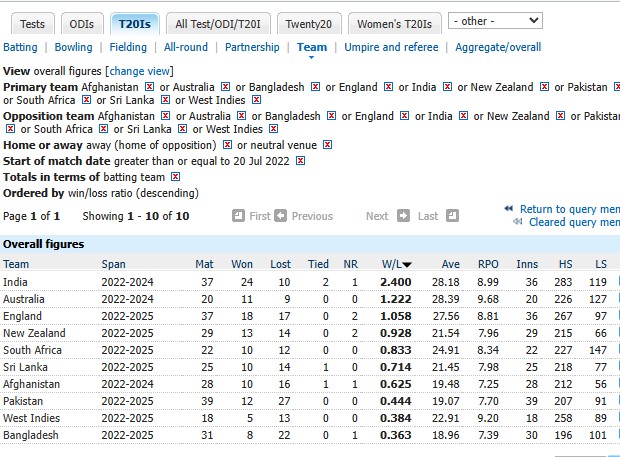Open the Twenty20 tab
The height and width of the screenshot is (457, 620).
click(x=309, y=24)
